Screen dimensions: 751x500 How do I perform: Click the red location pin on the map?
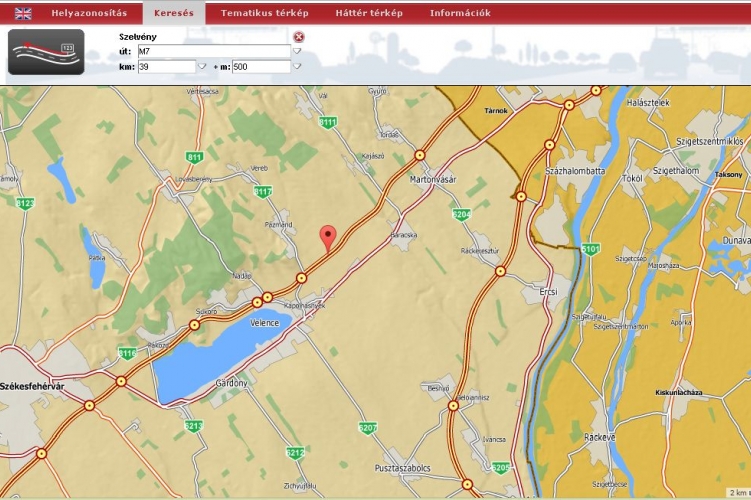tap(328, 237)
